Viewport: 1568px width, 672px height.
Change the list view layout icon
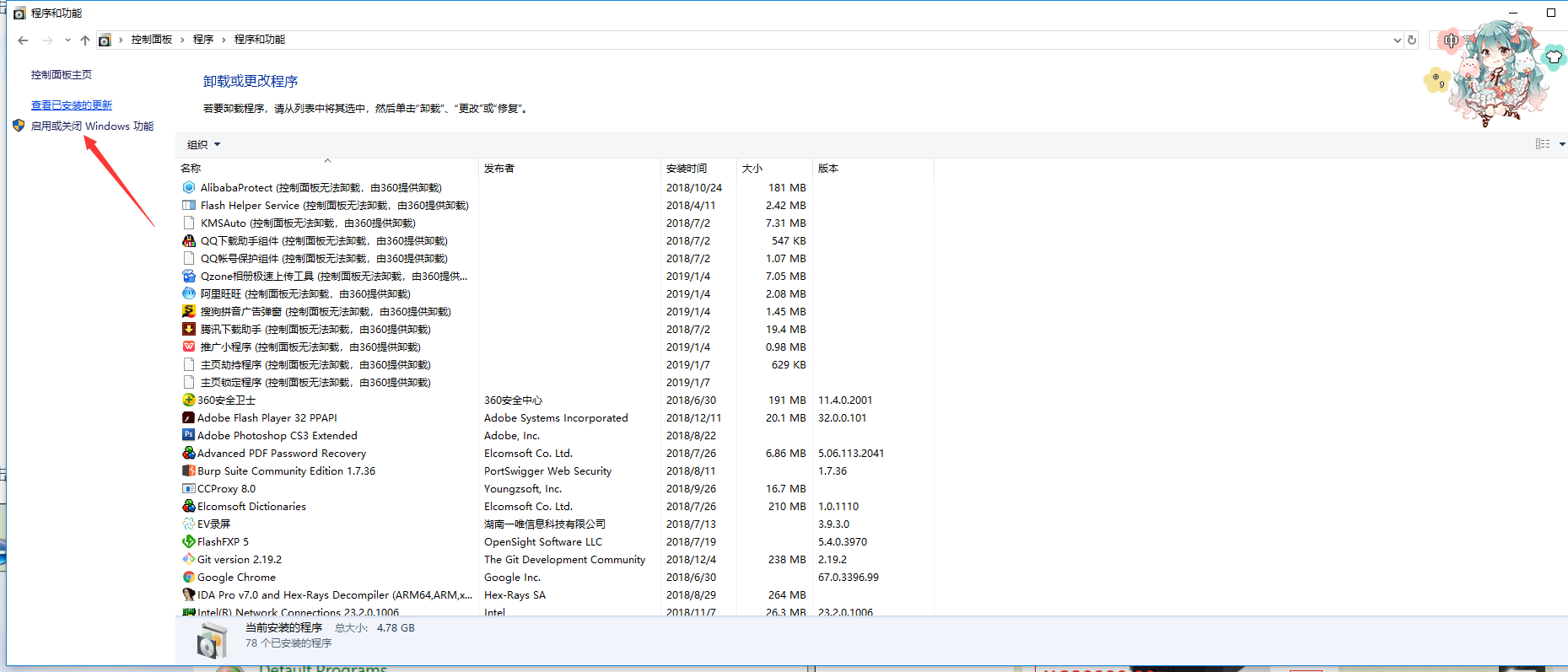1543,144
